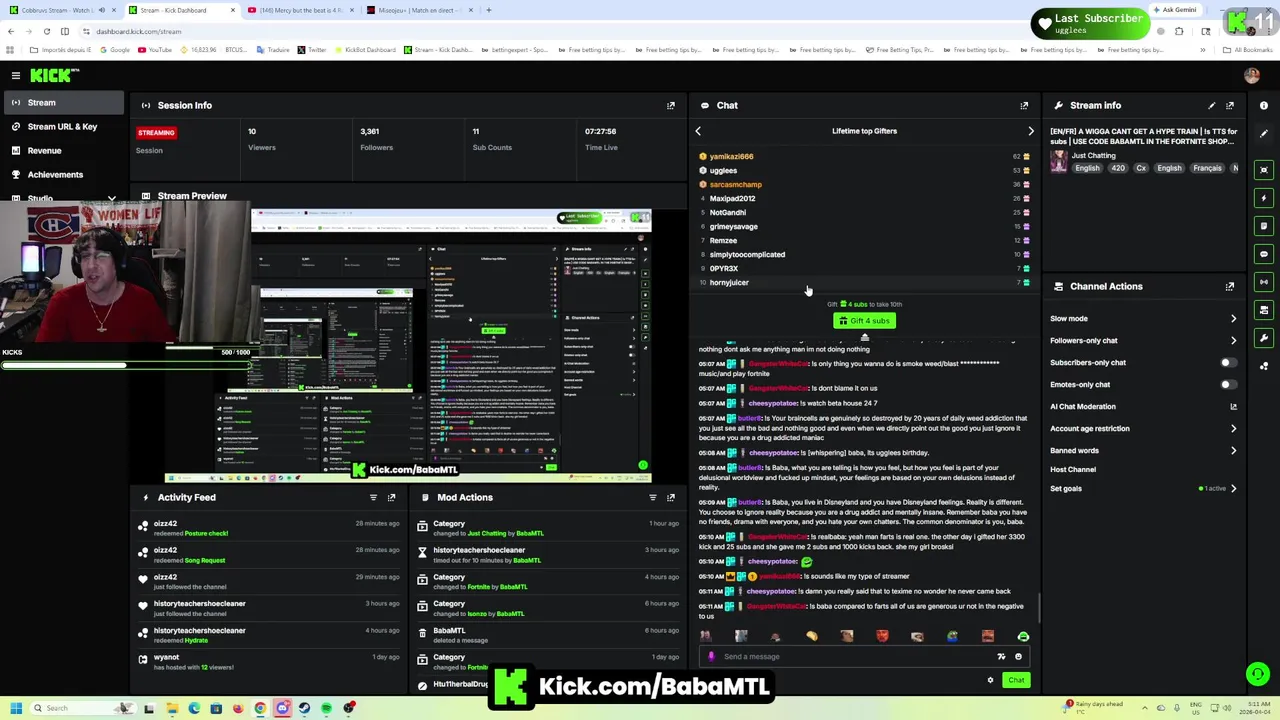Pop out the Mod Actions panel
The height and width of the screenshot is (720, 1280).
pos(671,497)
